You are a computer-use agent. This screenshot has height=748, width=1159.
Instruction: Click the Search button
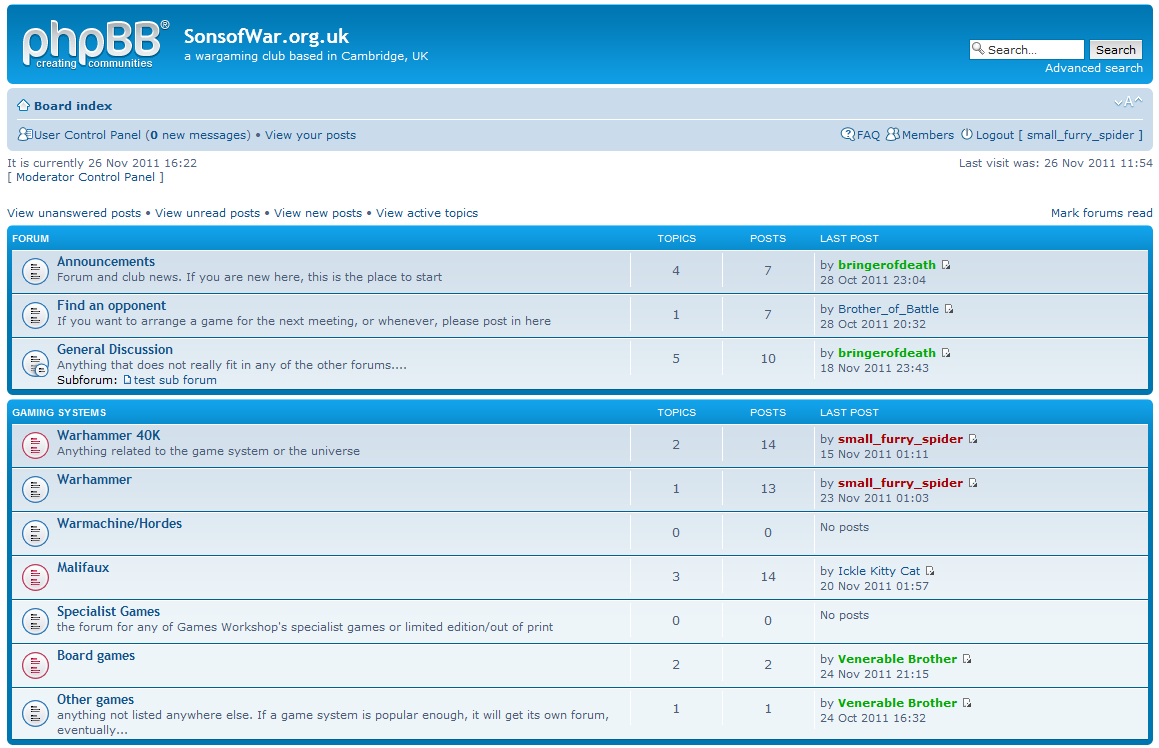(x=1115, y=50)
